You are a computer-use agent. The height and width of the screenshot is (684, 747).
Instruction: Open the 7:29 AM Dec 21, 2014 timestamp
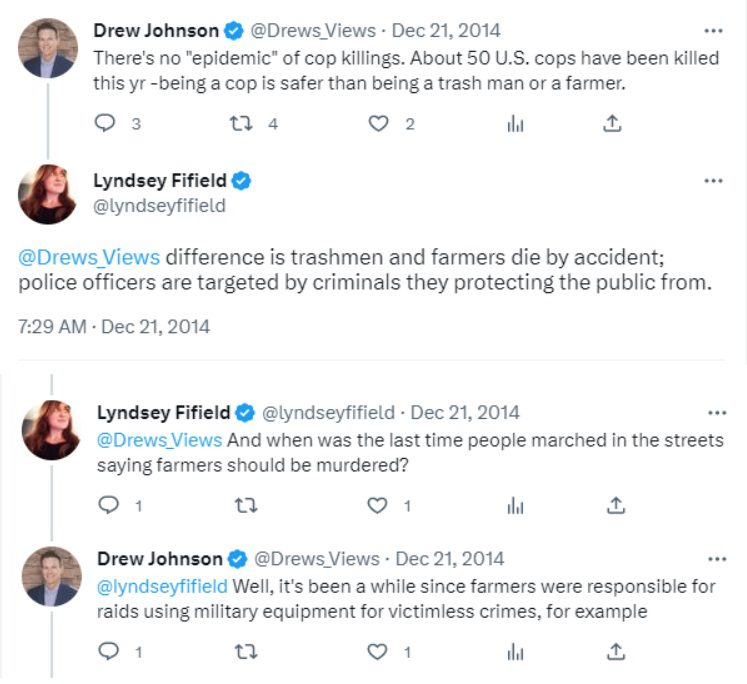114,326
